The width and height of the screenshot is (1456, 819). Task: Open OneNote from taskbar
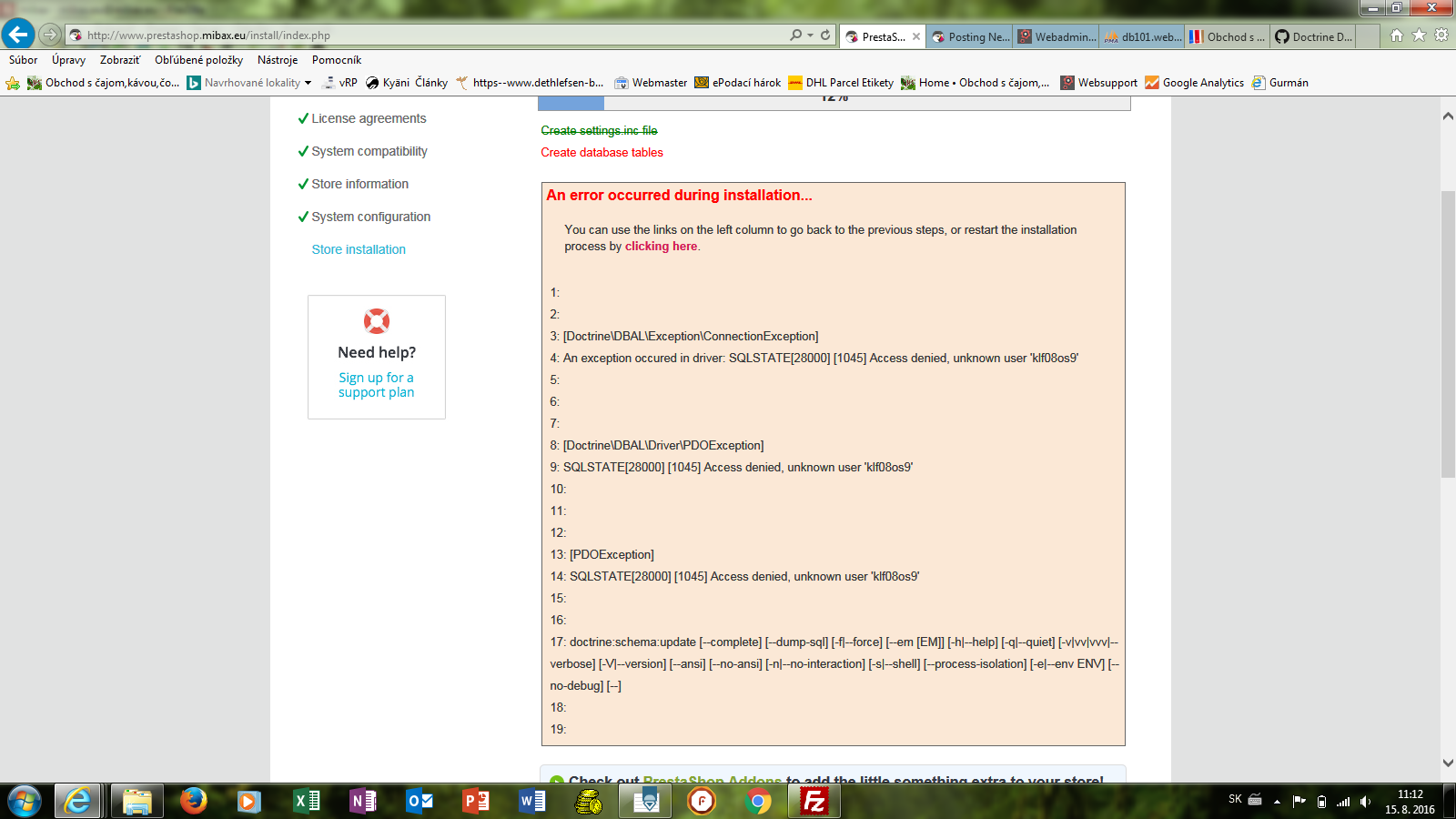(362, 801)
